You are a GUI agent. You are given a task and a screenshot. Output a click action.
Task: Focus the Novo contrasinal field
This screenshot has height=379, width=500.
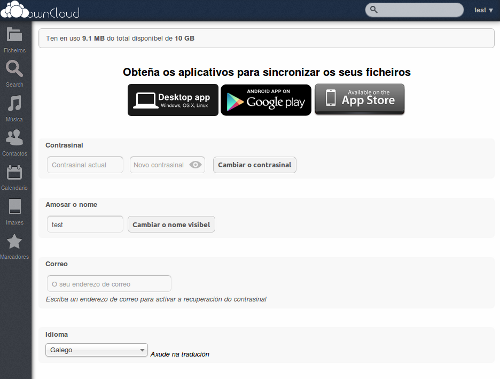coord(167,165)
